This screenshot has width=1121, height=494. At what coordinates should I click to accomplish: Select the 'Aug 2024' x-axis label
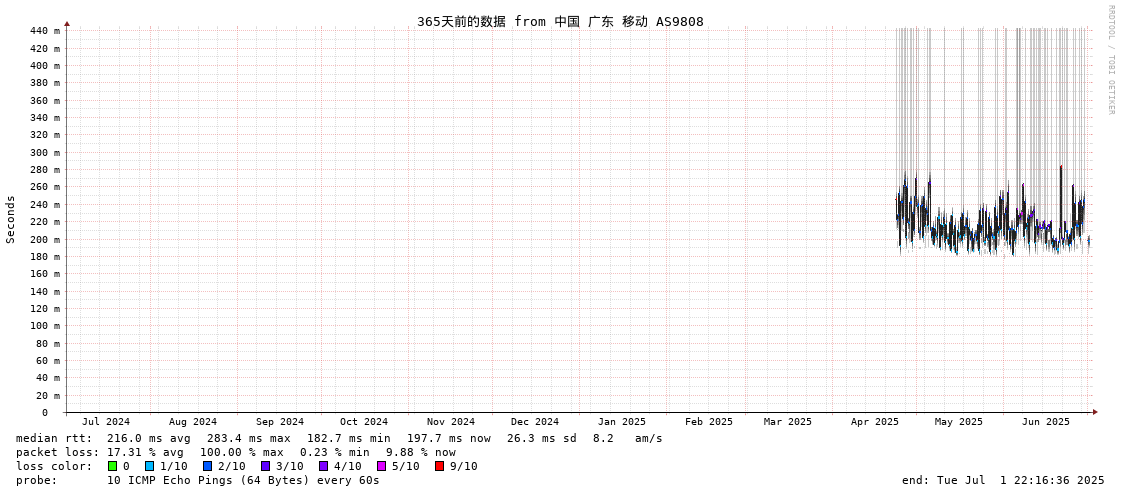click(193, 422)
